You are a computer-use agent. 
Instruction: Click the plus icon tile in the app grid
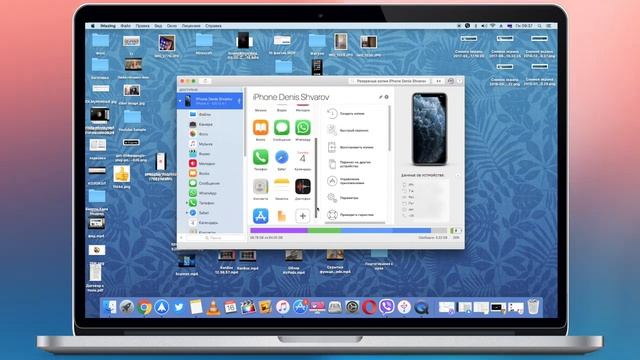coord(302,216)
